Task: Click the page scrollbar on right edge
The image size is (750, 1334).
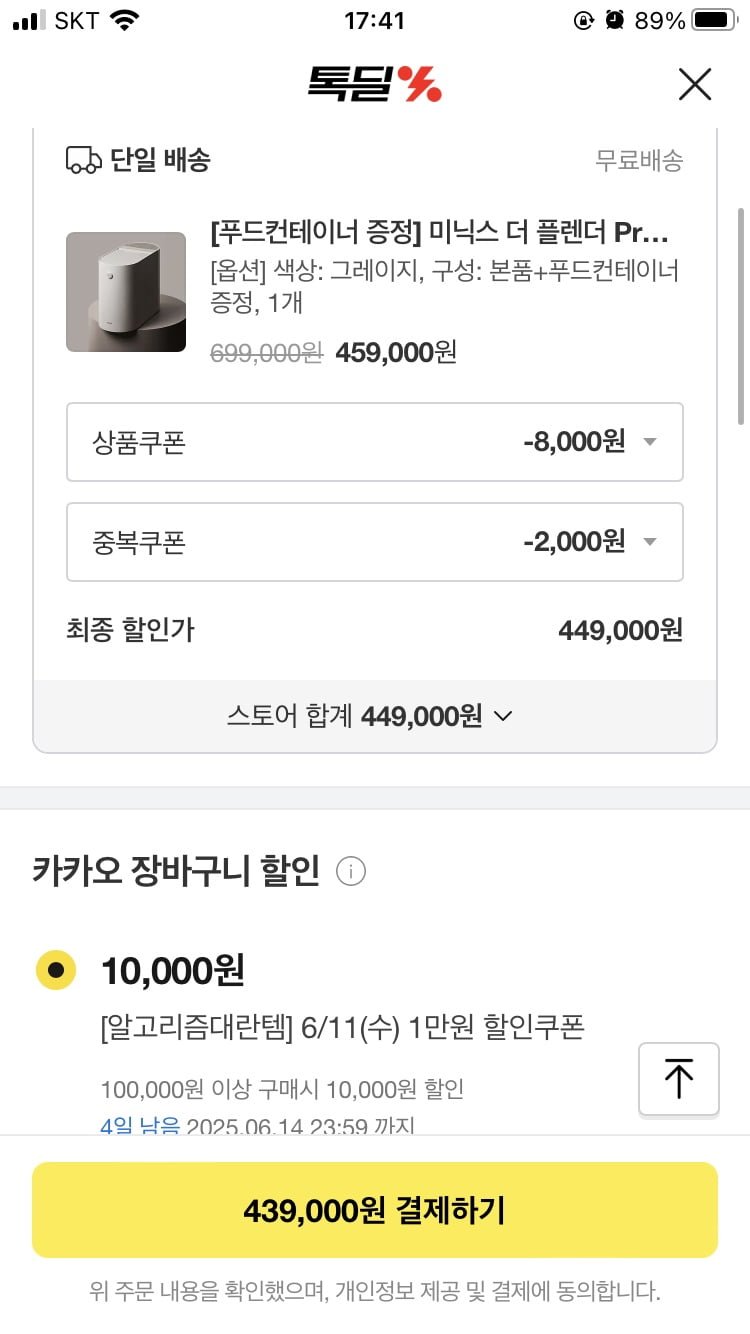Action: (x=741, y=315)
